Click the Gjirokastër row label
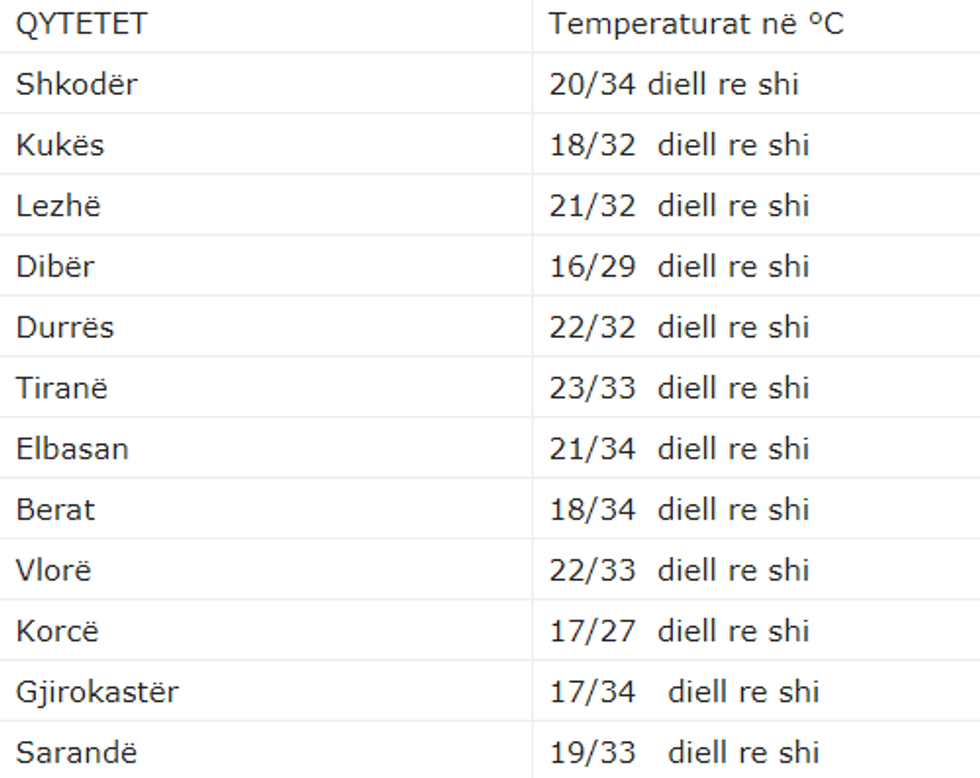The height and width of the screenshot is (778, 980). pos(97,692)
